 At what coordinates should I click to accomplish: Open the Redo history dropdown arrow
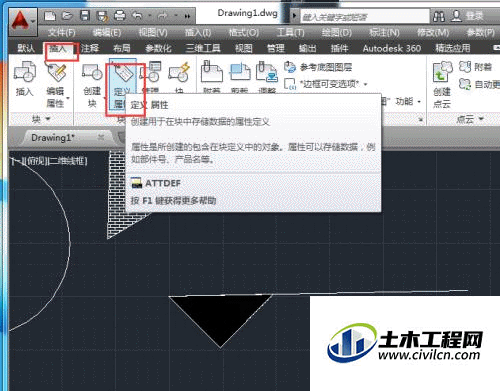(175, 16)
